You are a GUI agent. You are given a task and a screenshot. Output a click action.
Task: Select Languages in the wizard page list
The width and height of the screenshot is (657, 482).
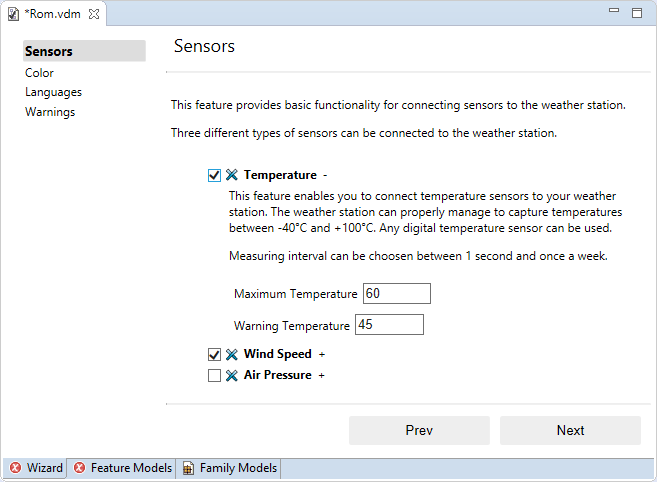(x=54, y=92)
